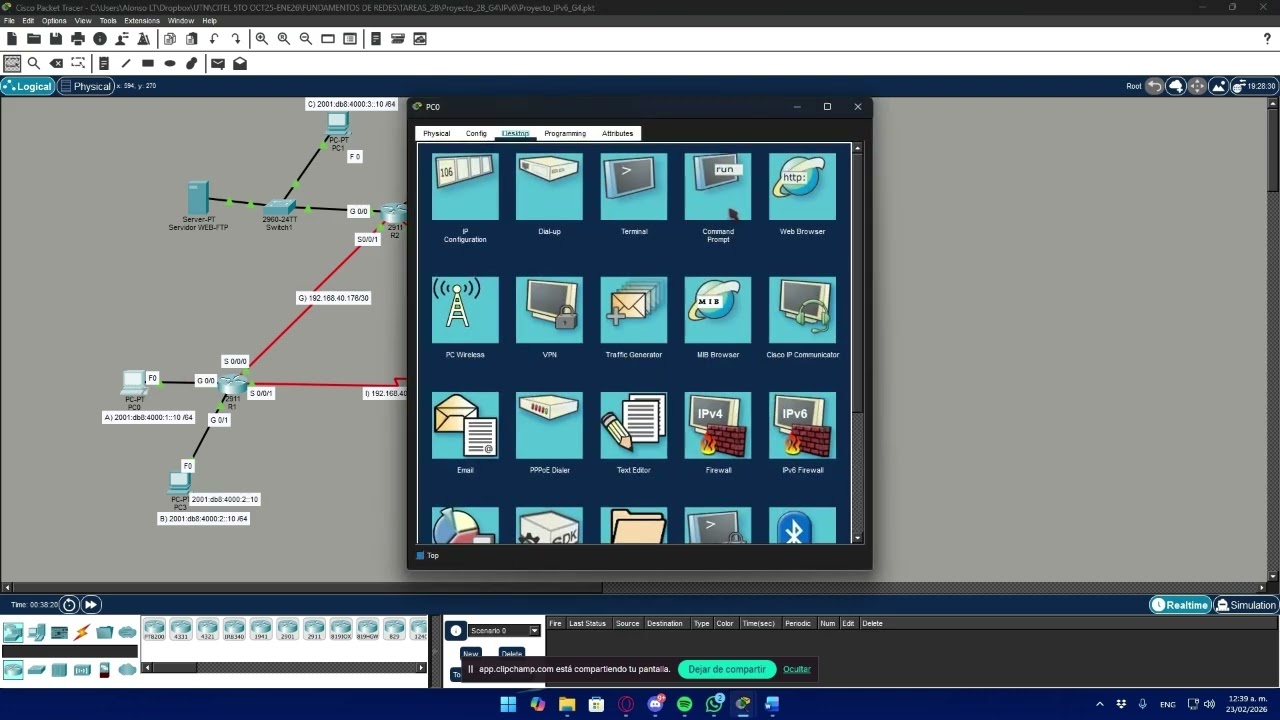Select the Attributes tab in PC0 window

click(x=617, y=133)
